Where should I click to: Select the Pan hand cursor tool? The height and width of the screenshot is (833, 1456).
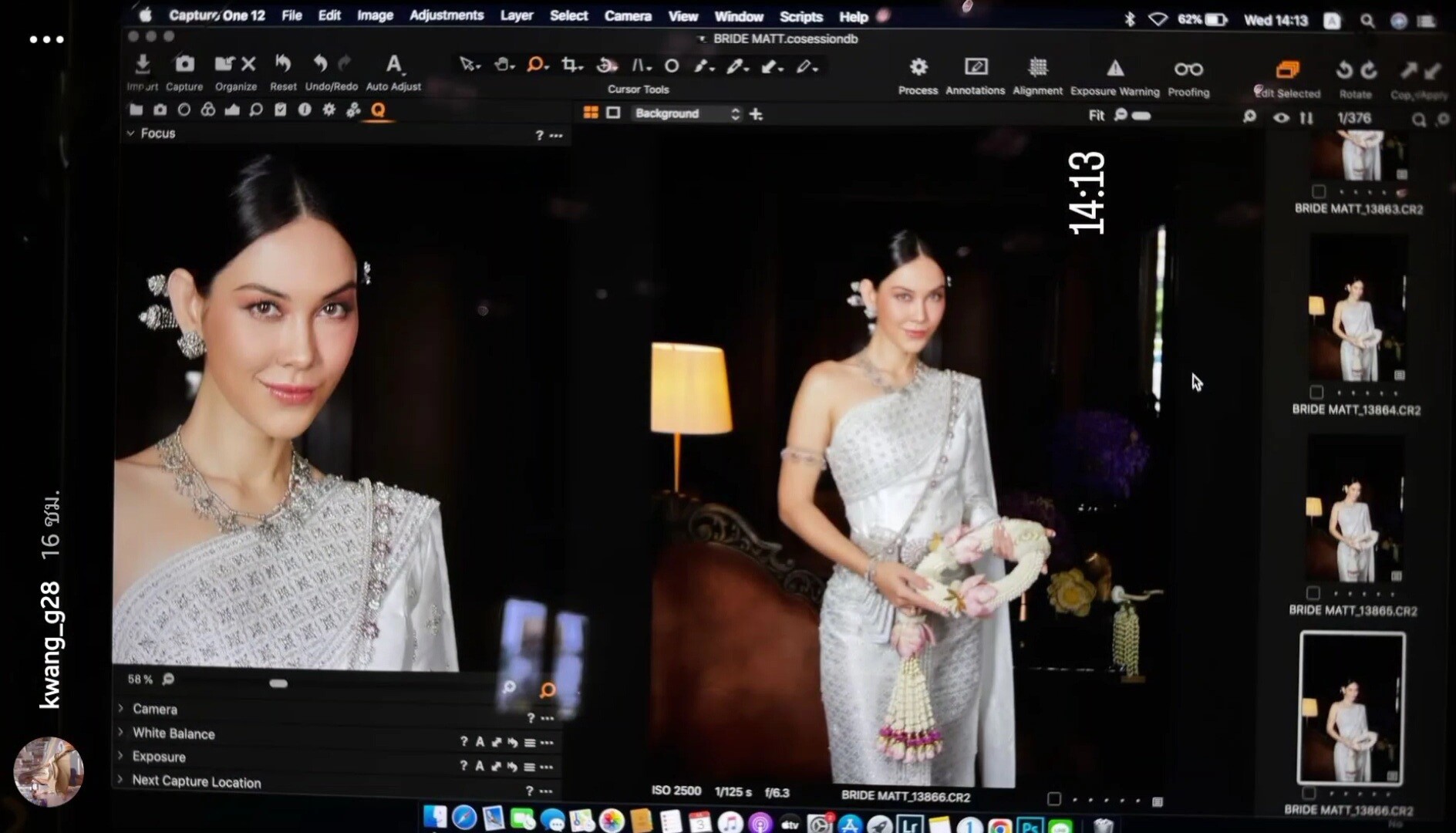point(503,65)
